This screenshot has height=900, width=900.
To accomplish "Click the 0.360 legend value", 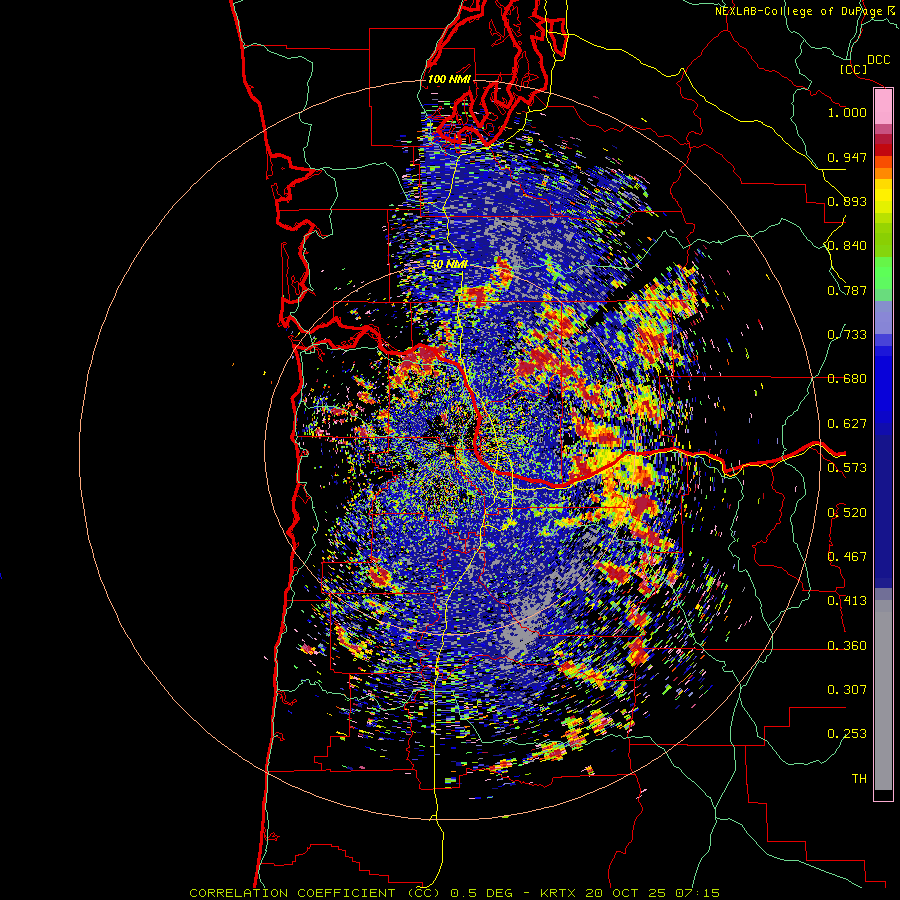I will click(x=847, y=646).
